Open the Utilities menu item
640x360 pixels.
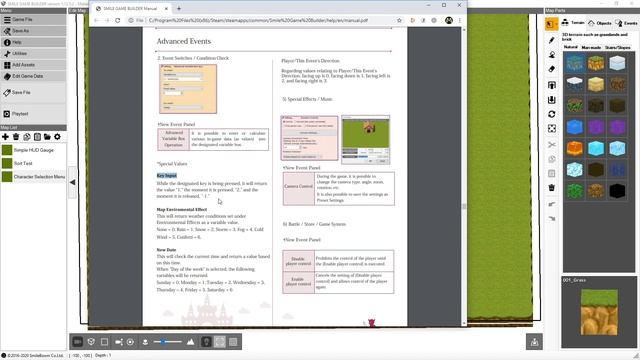tap(33, 53)
